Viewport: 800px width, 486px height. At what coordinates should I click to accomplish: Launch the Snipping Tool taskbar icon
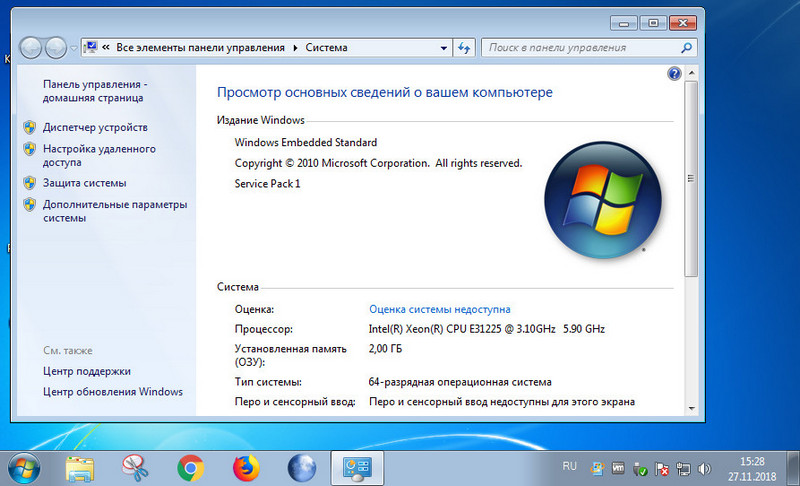(135, 468)
